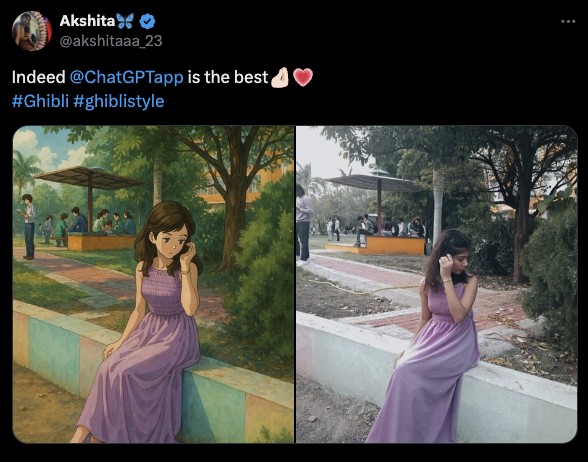Click the word "Indeed" in the tweet
Image resolution: width=588 pixels, height=462 pixels.
[x=39, y=77]
